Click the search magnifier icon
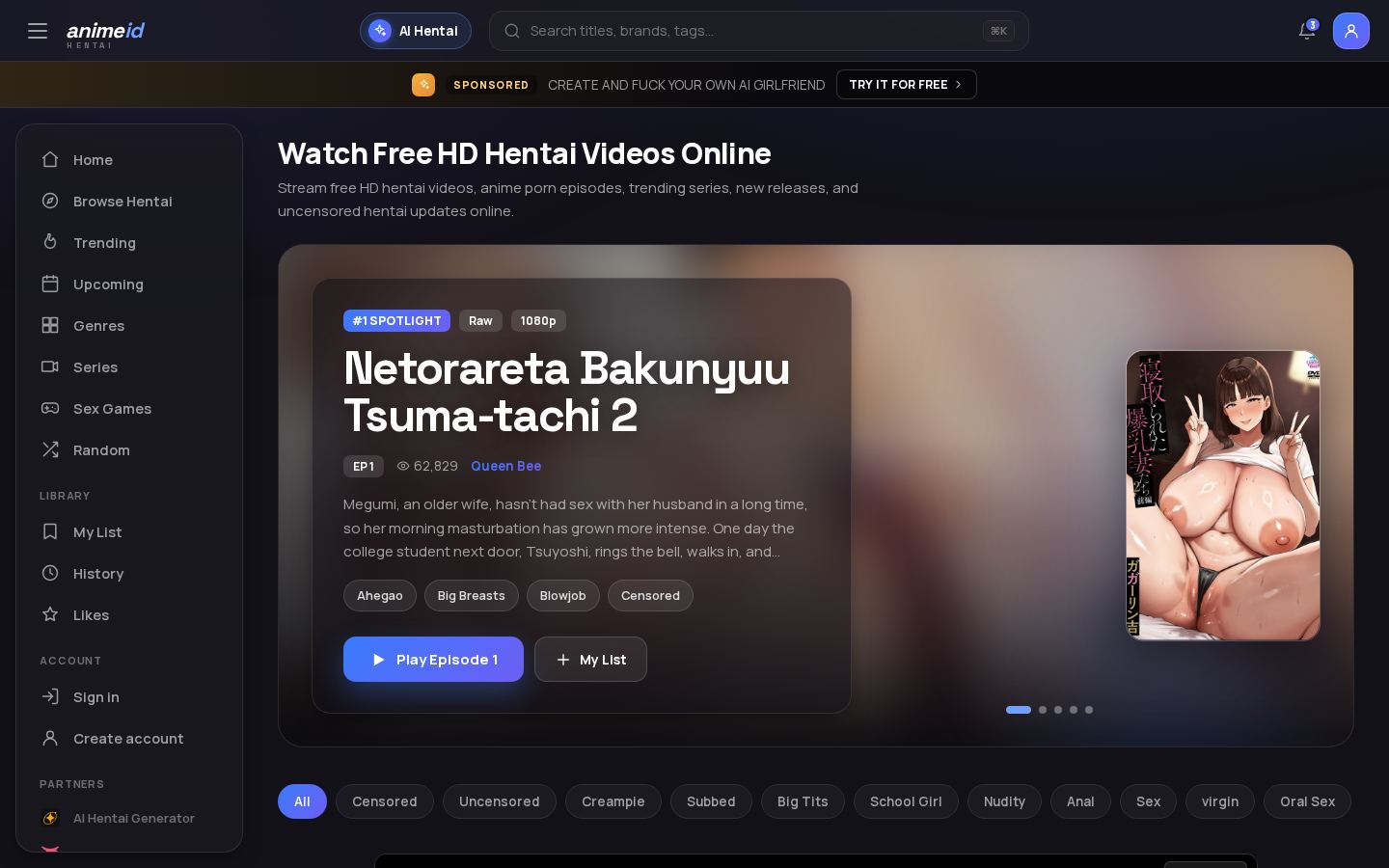Viewport: 1389px width, 868px height. 512,31
